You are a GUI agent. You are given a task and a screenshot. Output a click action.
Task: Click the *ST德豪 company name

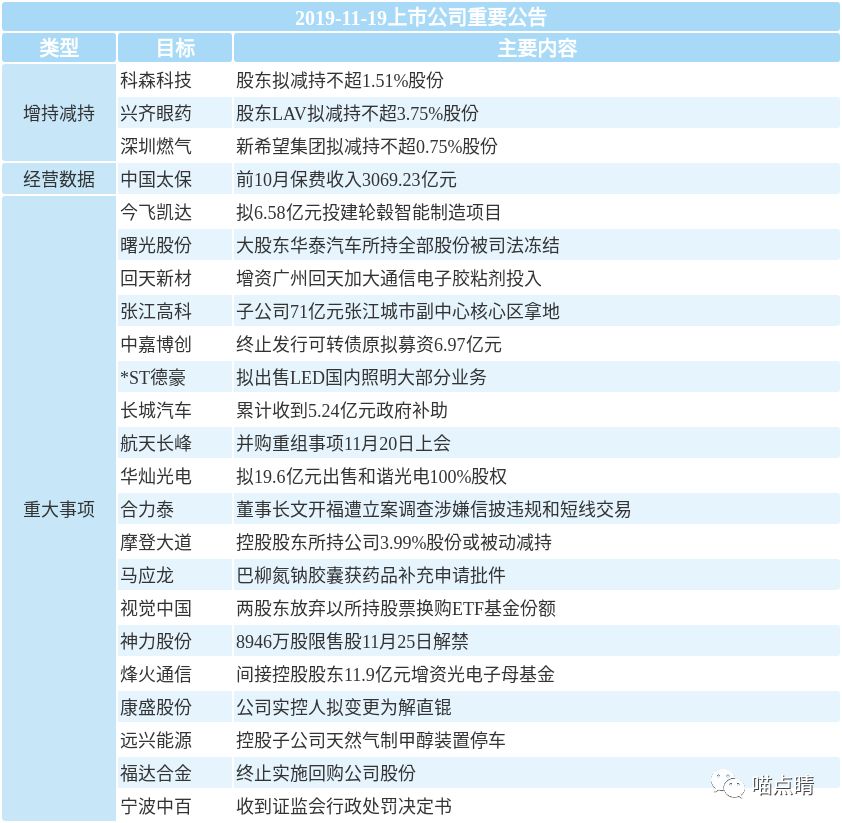(153, 377)
